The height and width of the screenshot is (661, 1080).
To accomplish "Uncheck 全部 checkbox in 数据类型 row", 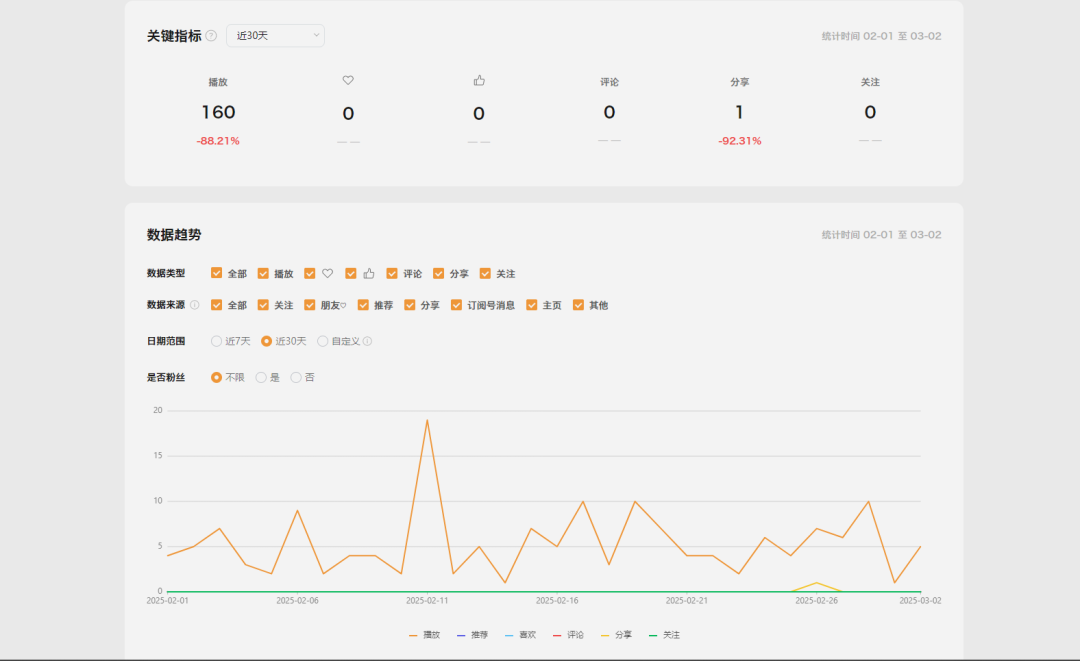I will [216, 273].
